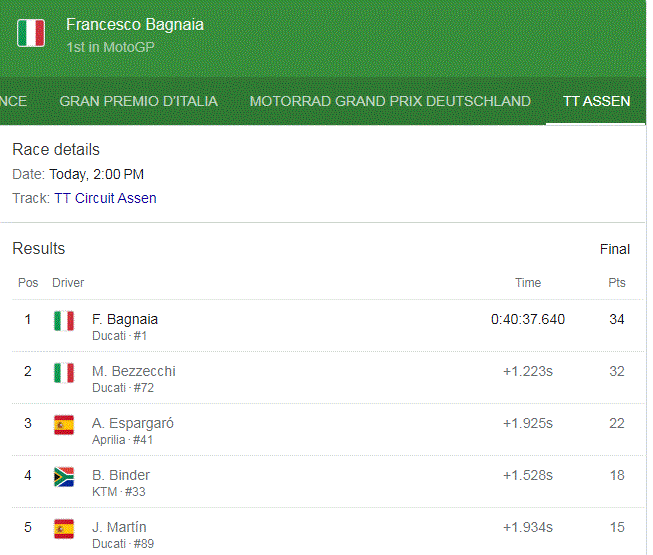The image size is (653, 555).
Task: Click the points value 22
Action: tap(617, 423)
